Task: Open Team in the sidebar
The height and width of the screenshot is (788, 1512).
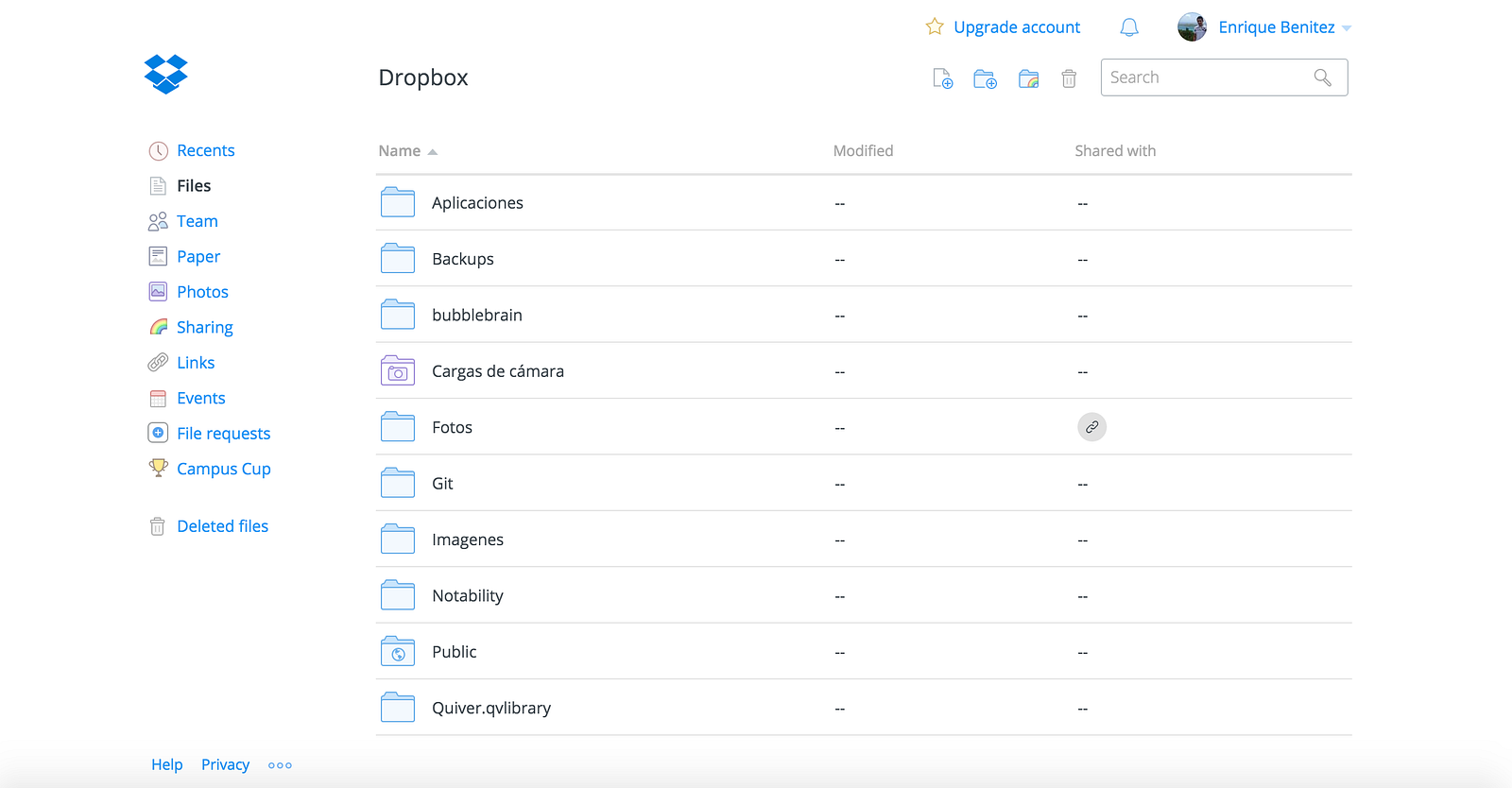Action: pyautogui.click(x=198, y=221)
